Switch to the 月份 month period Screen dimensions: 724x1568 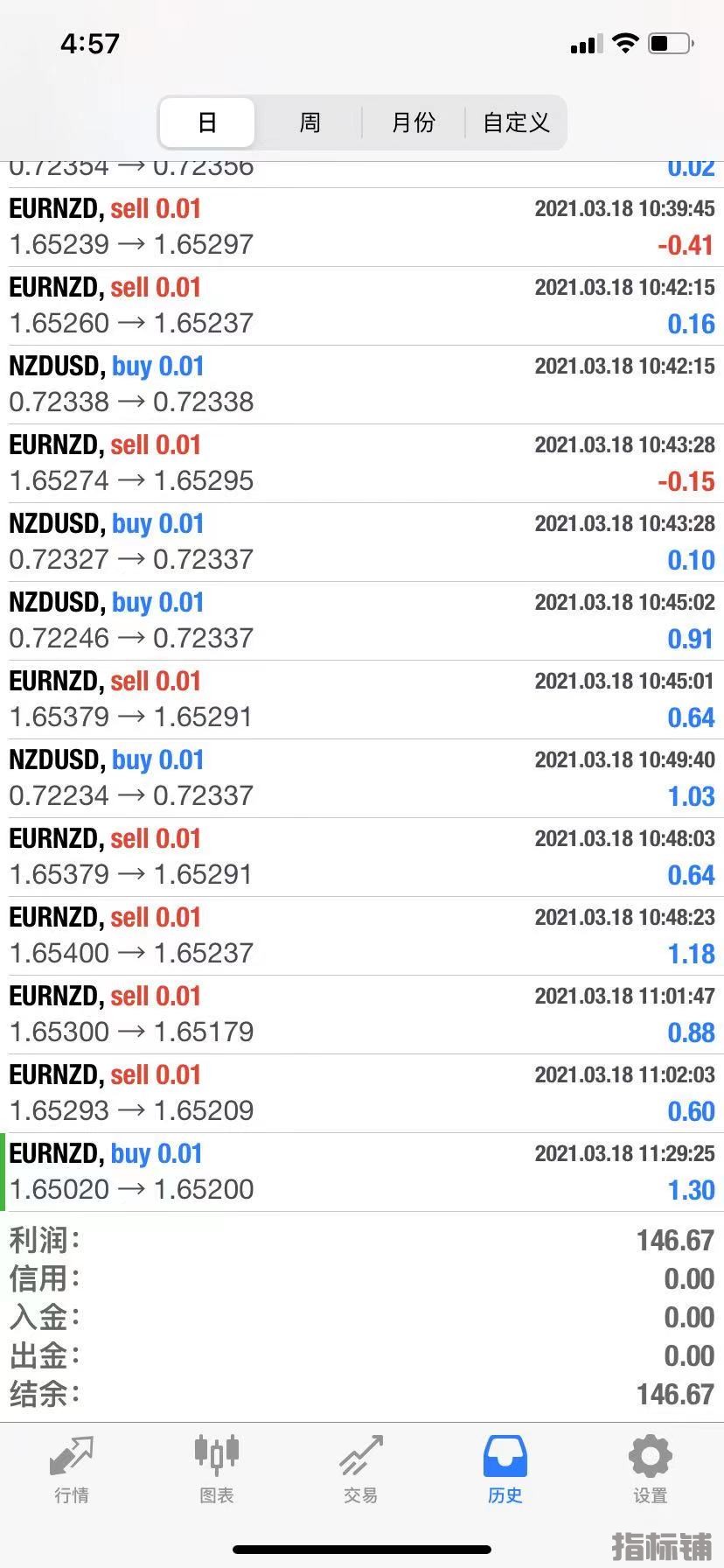[413, 122]
